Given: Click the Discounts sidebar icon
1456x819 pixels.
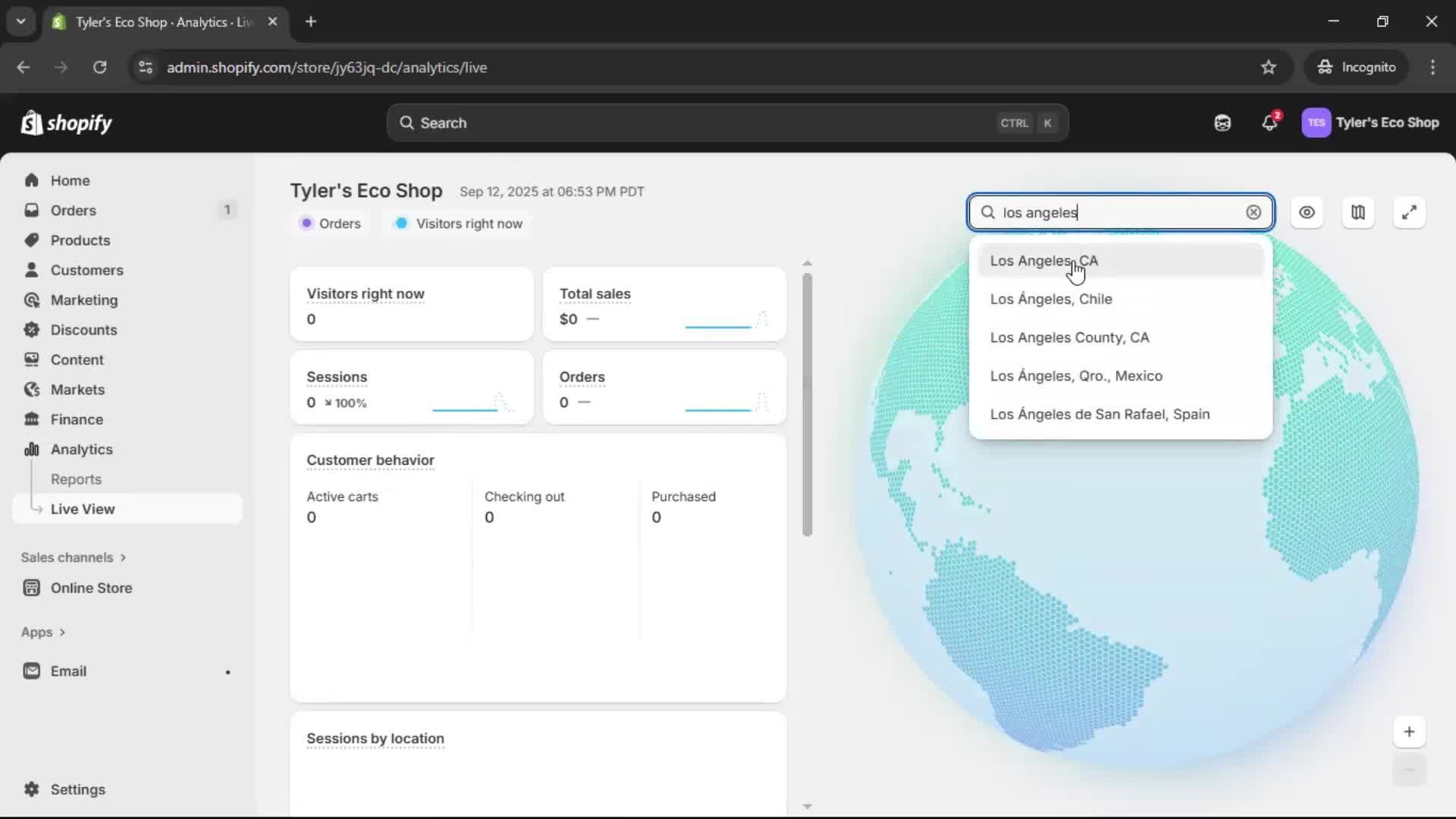Looking at the screenshot, I should tap(31, 330).
